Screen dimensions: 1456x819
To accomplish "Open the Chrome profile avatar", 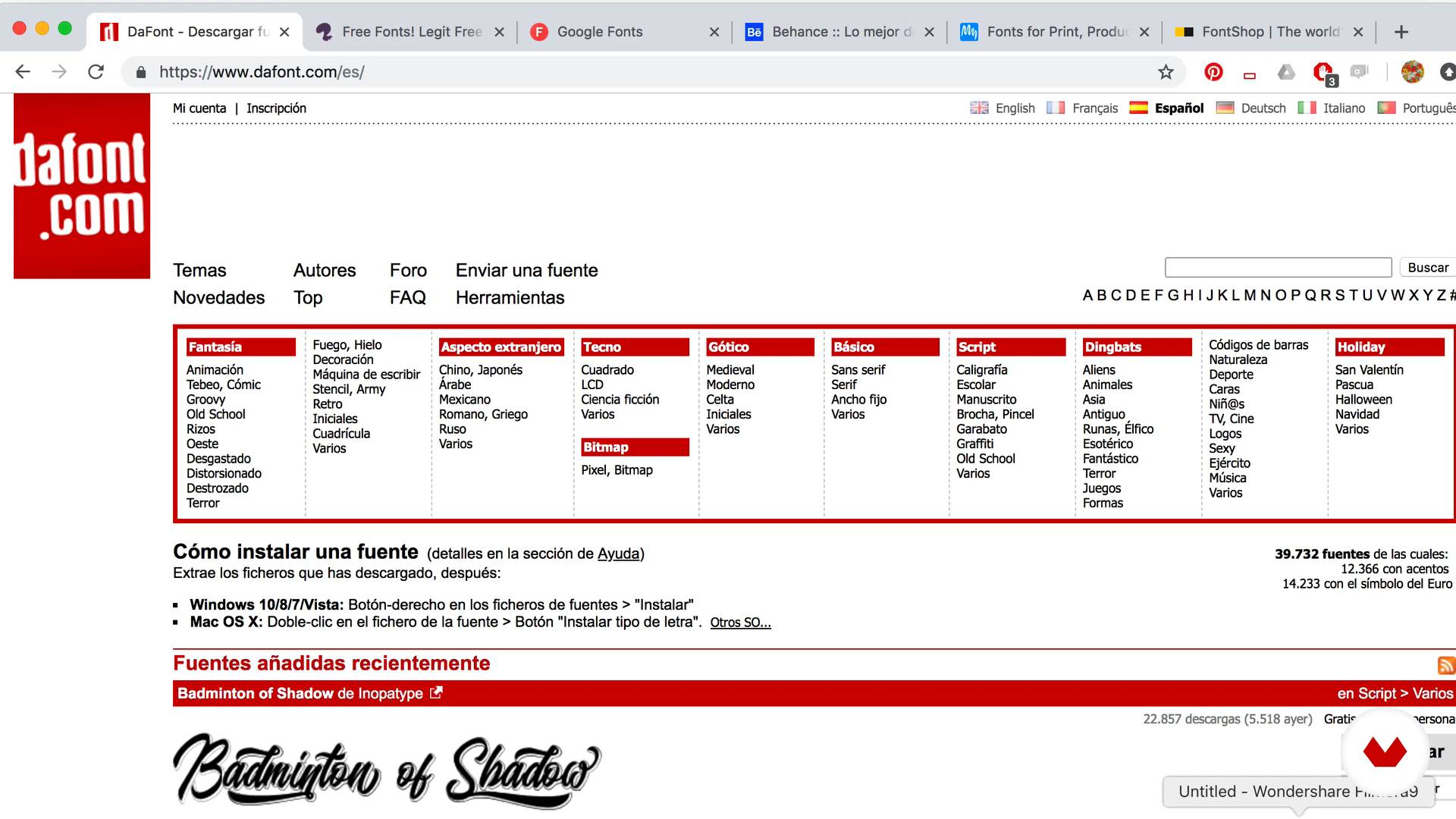I will tap(1412, 72).
